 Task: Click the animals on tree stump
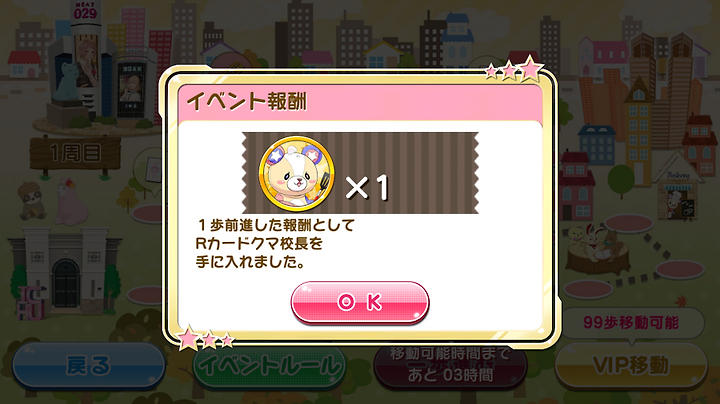(x=597, y=249)
